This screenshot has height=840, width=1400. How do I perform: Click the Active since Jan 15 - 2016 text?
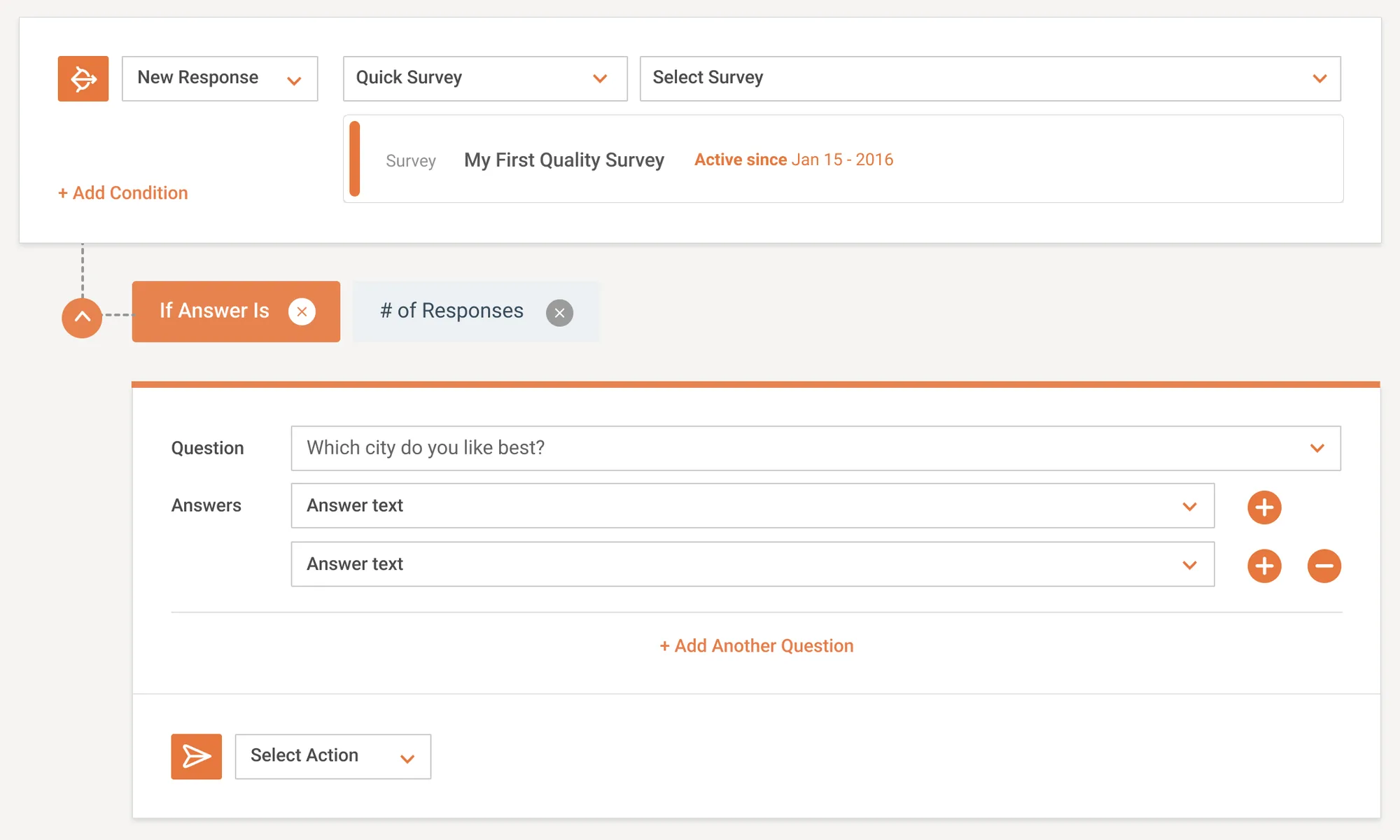[794, 160]
